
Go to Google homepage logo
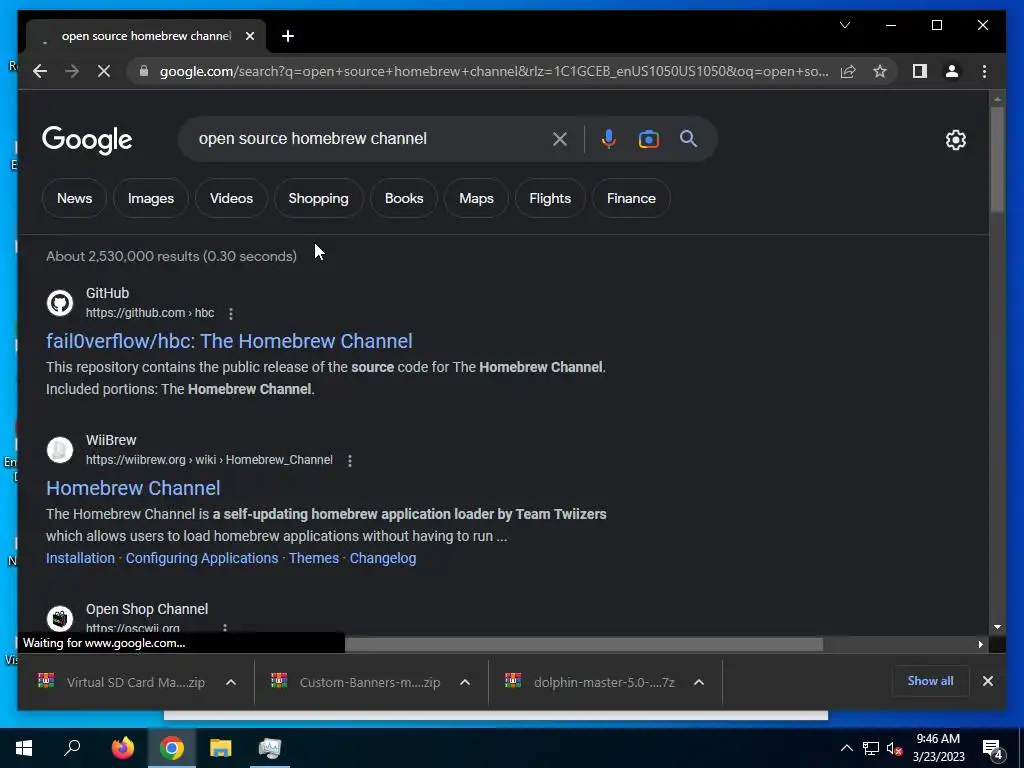[x=87, y=140]
